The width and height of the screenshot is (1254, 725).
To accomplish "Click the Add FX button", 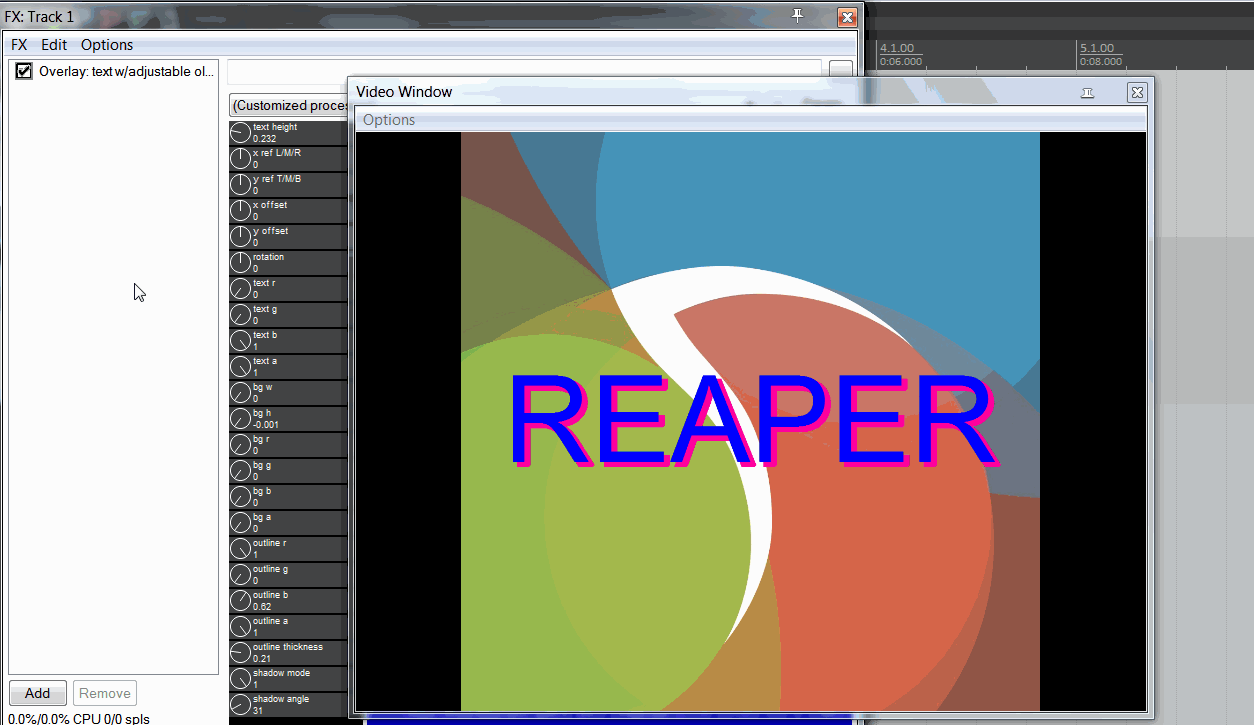I will click(x=38, y=693).
